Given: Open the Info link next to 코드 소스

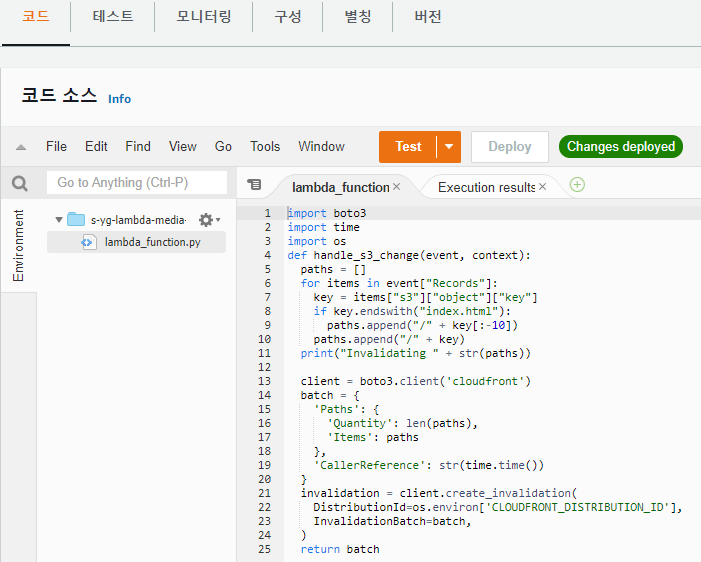Looking at the screenshot, I should (x=119, y=99).
